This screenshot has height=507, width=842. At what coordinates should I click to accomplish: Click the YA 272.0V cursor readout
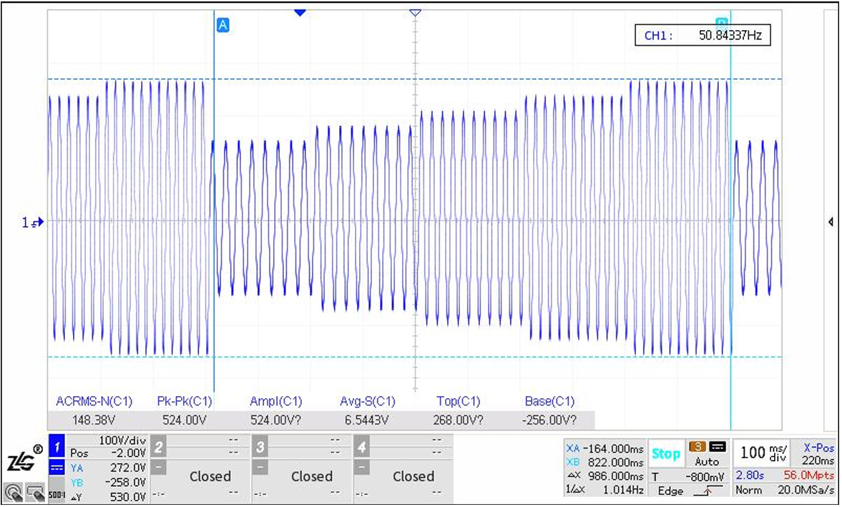tap(108, 468)
